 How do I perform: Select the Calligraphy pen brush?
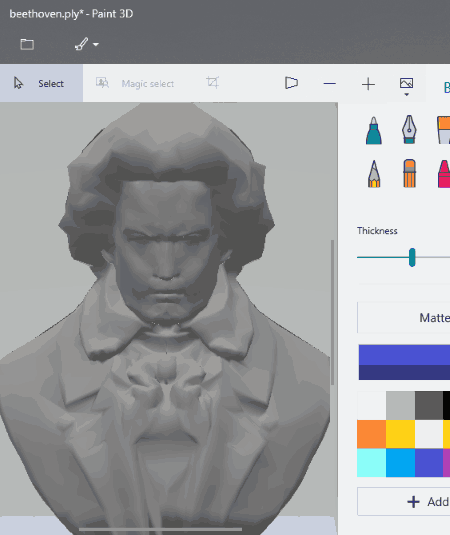409,130
